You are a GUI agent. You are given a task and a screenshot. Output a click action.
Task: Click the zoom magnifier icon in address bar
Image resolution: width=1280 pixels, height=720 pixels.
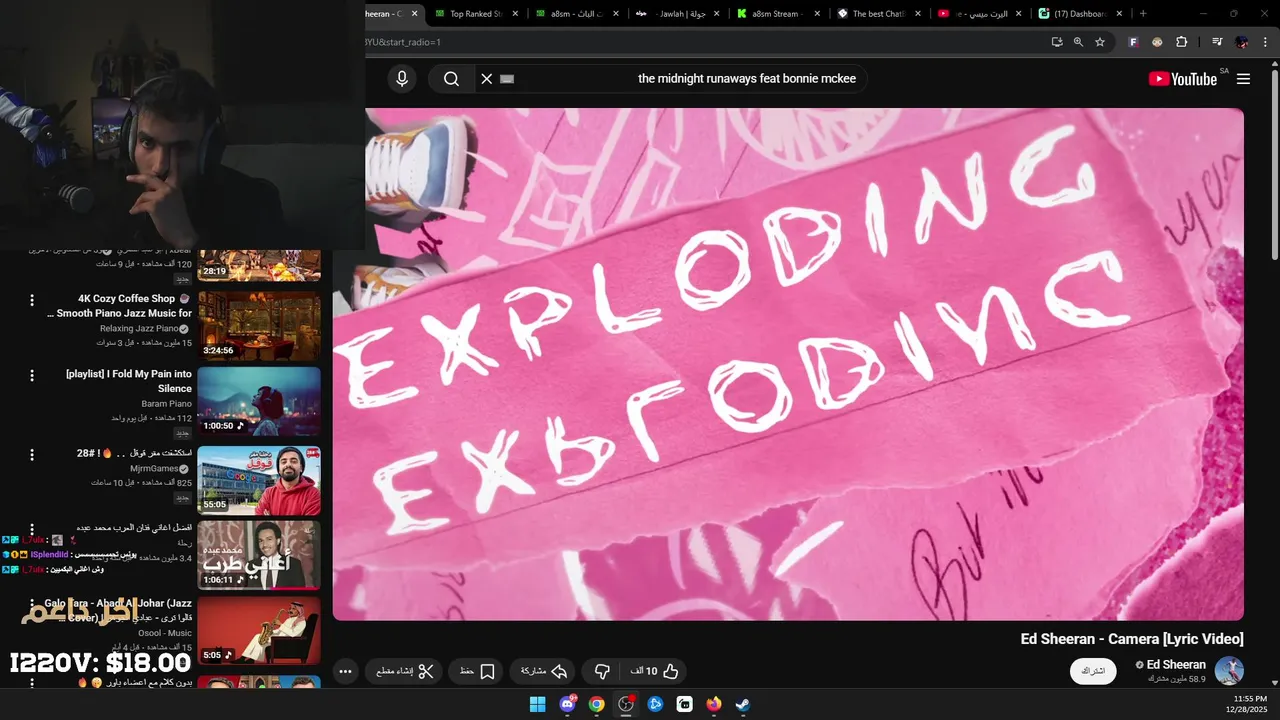(1078, 42)
